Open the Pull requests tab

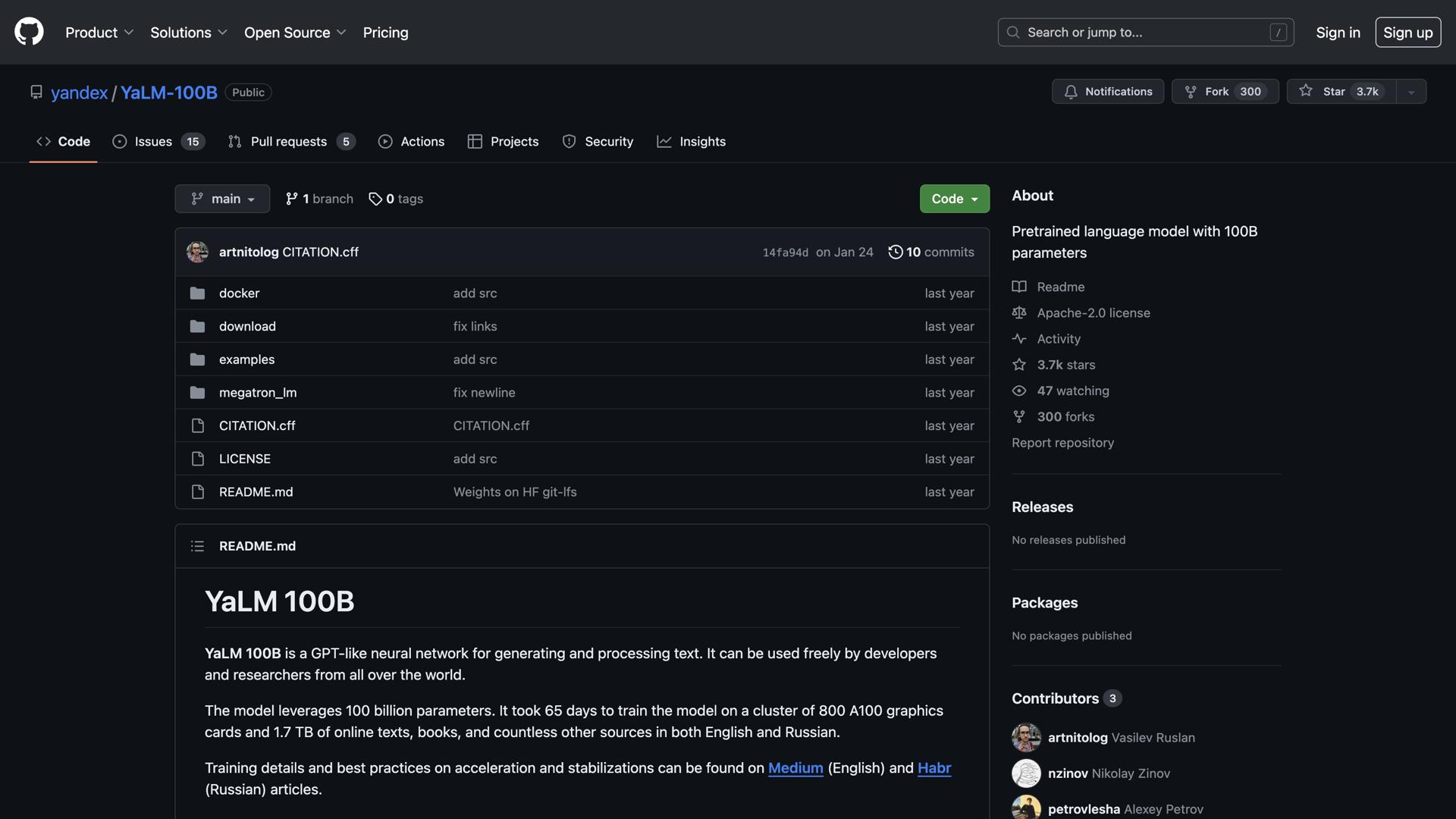coord(290,142)
